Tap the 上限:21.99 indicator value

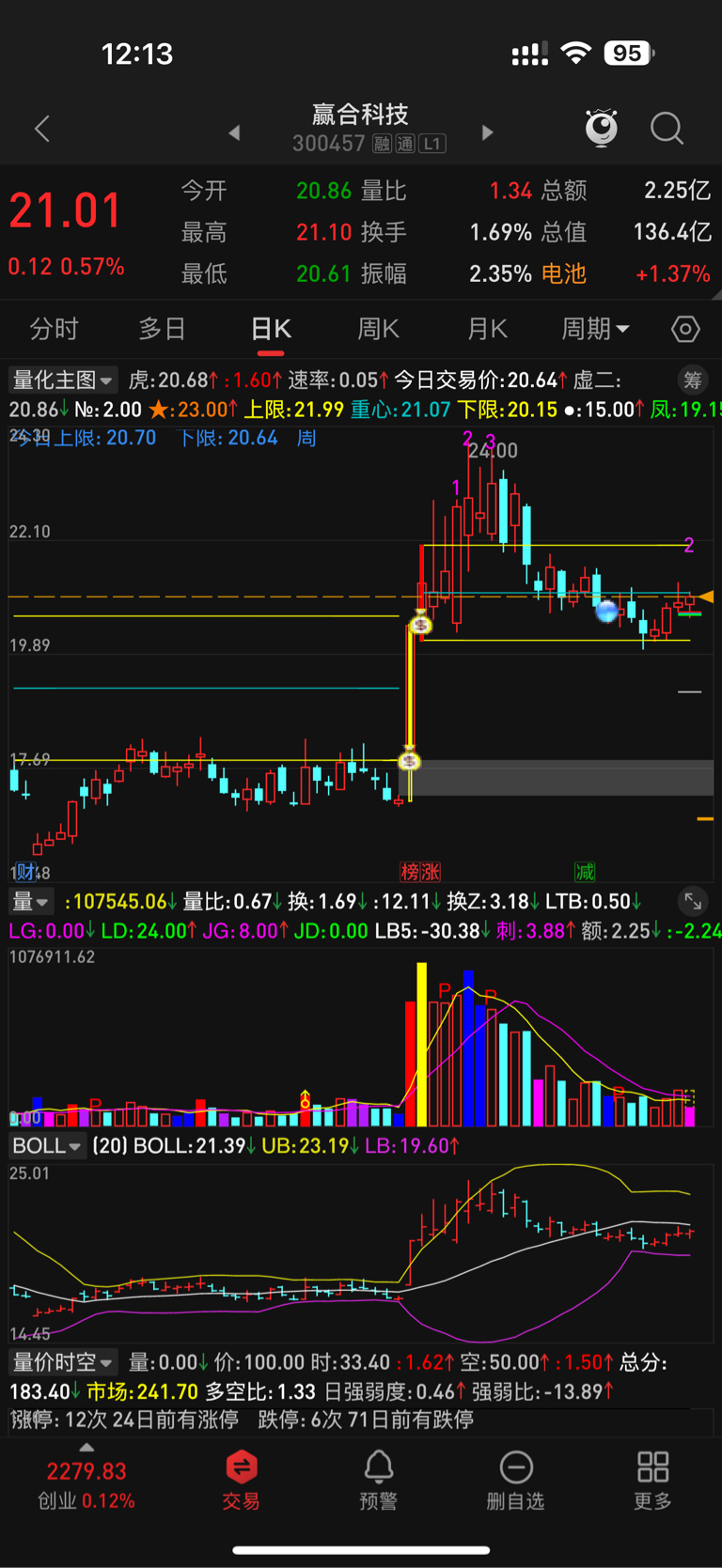click(293, 410)
